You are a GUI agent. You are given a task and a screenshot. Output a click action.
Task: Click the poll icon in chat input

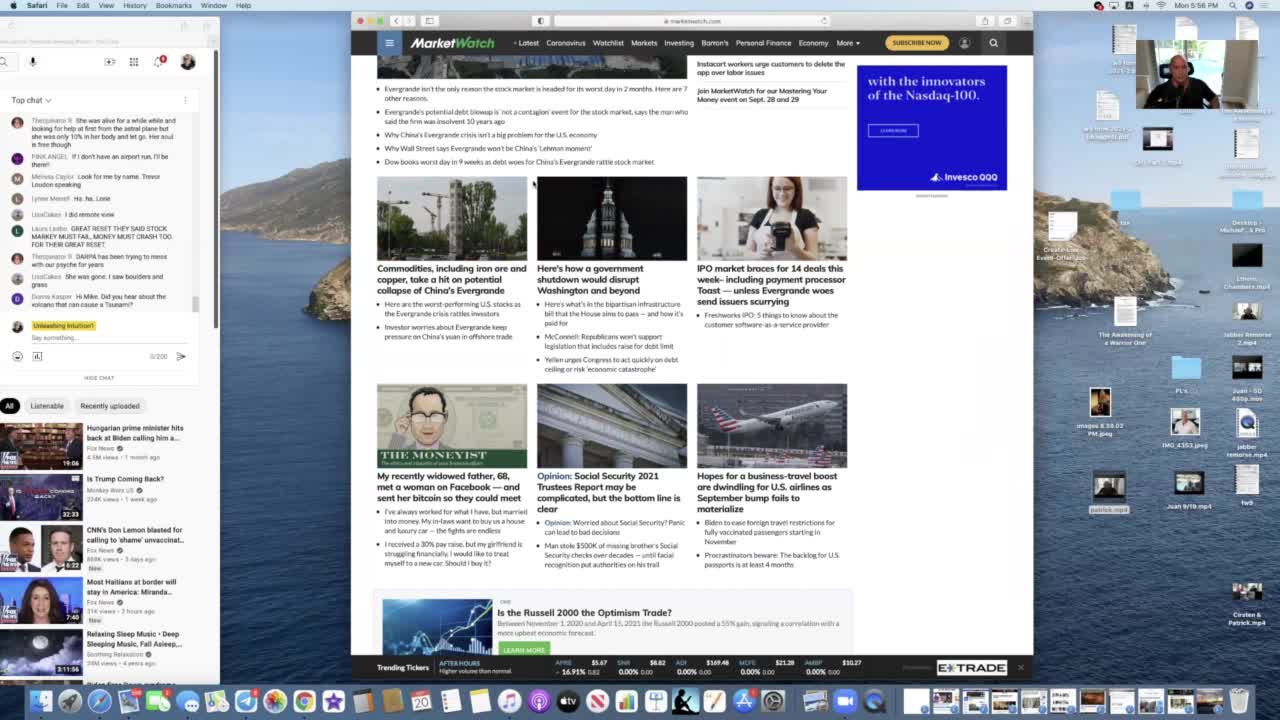(37, 356)
